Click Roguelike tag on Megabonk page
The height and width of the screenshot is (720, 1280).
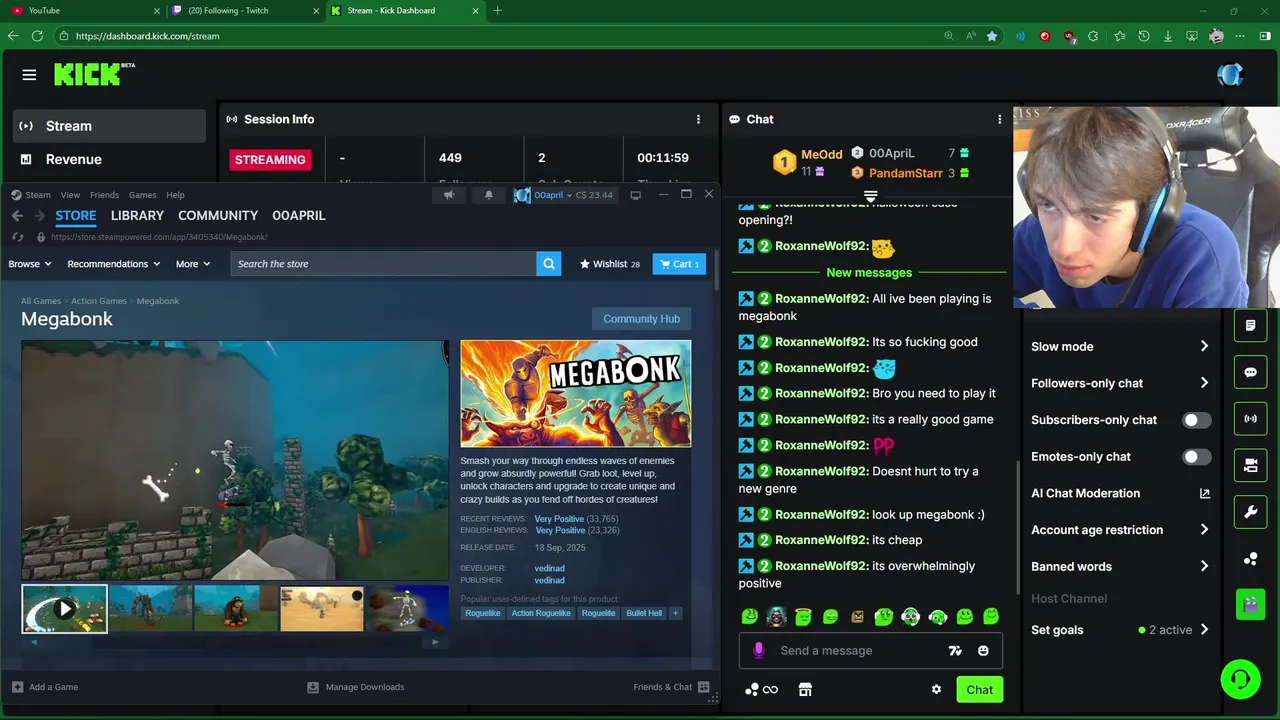483,613
